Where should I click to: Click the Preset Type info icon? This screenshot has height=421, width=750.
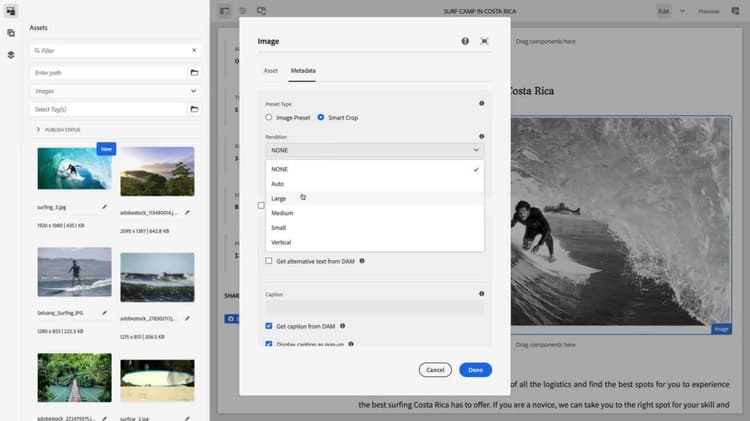[x=481, y=103]
